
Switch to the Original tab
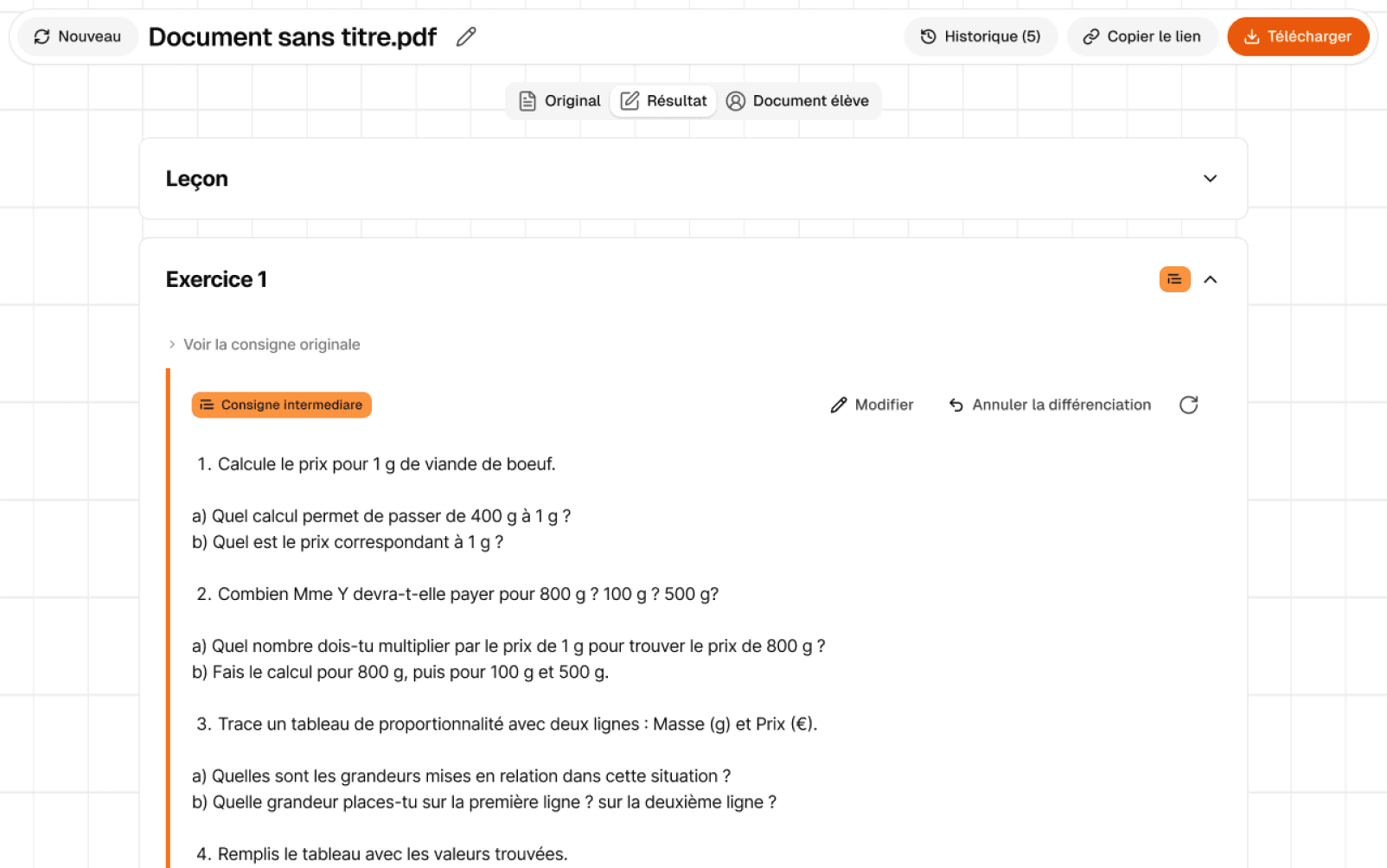coord(559,101)
